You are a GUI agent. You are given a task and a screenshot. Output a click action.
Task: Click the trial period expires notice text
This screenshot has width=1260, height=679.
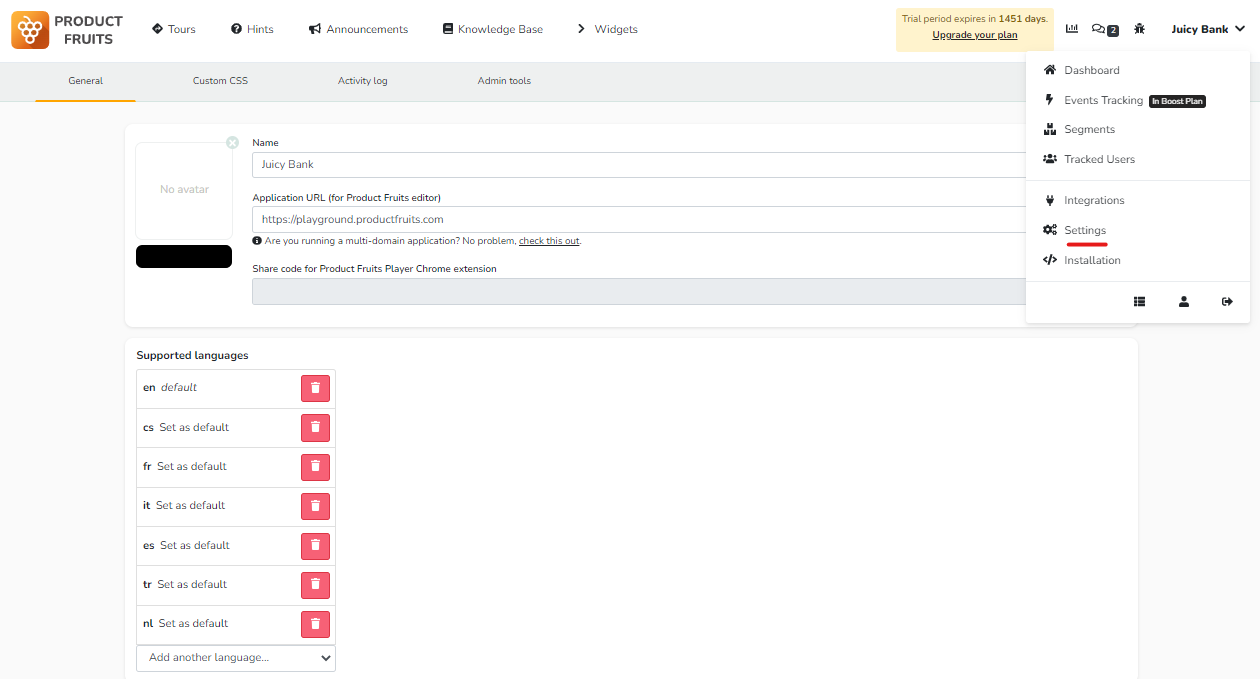[x=974, y=19]
